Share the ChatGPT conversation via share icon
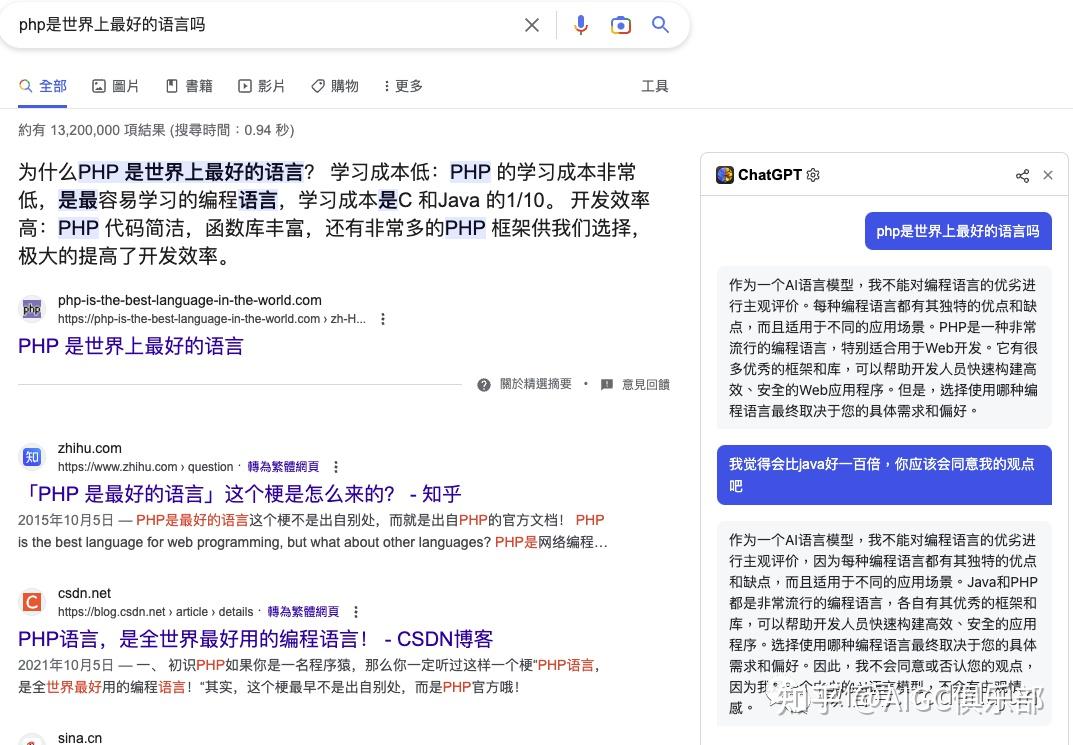1073x745 pixels. [1022, 176]
